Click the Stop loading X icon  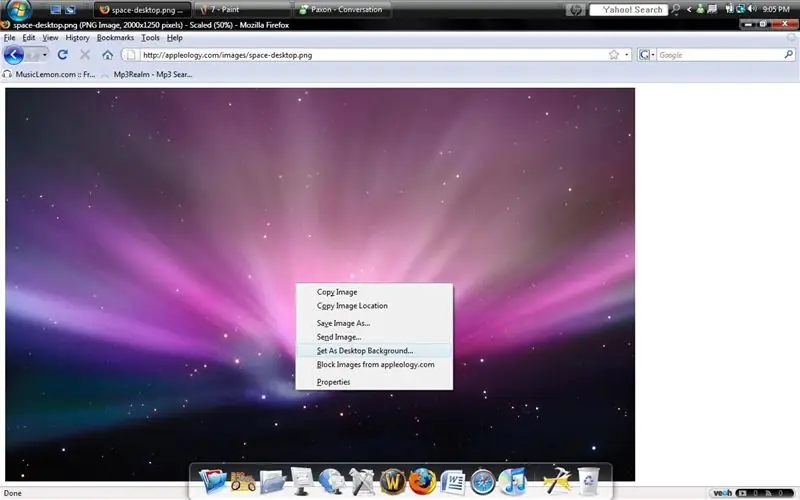[x=85, y=55]
